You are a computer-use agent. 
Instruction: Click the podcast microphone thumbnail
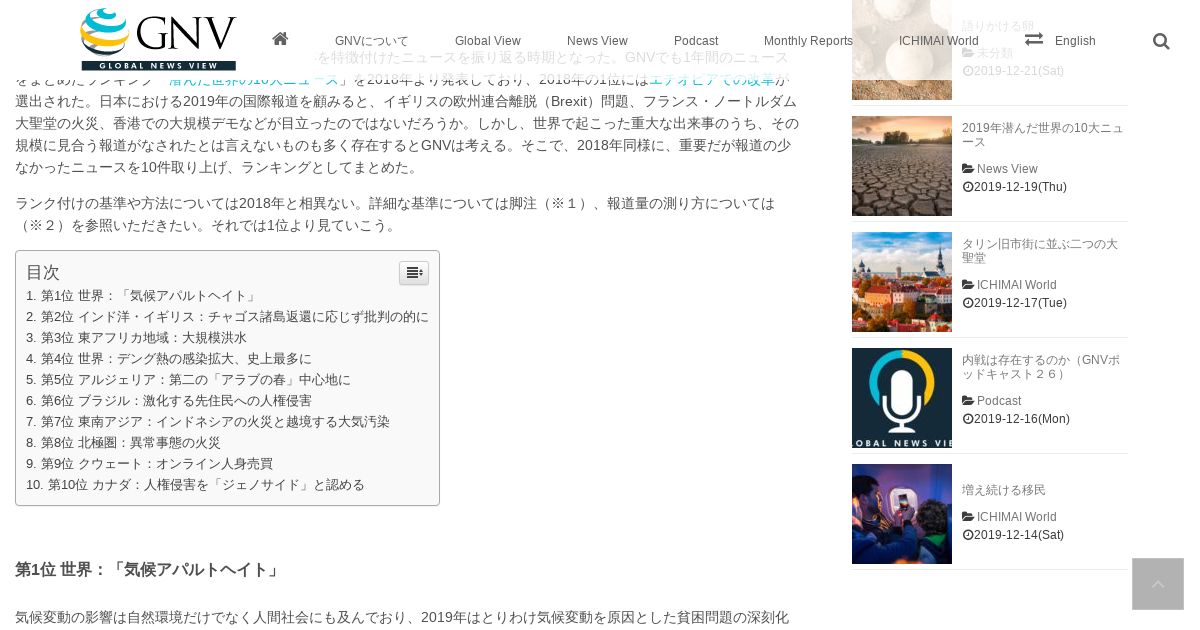point(902,398)
